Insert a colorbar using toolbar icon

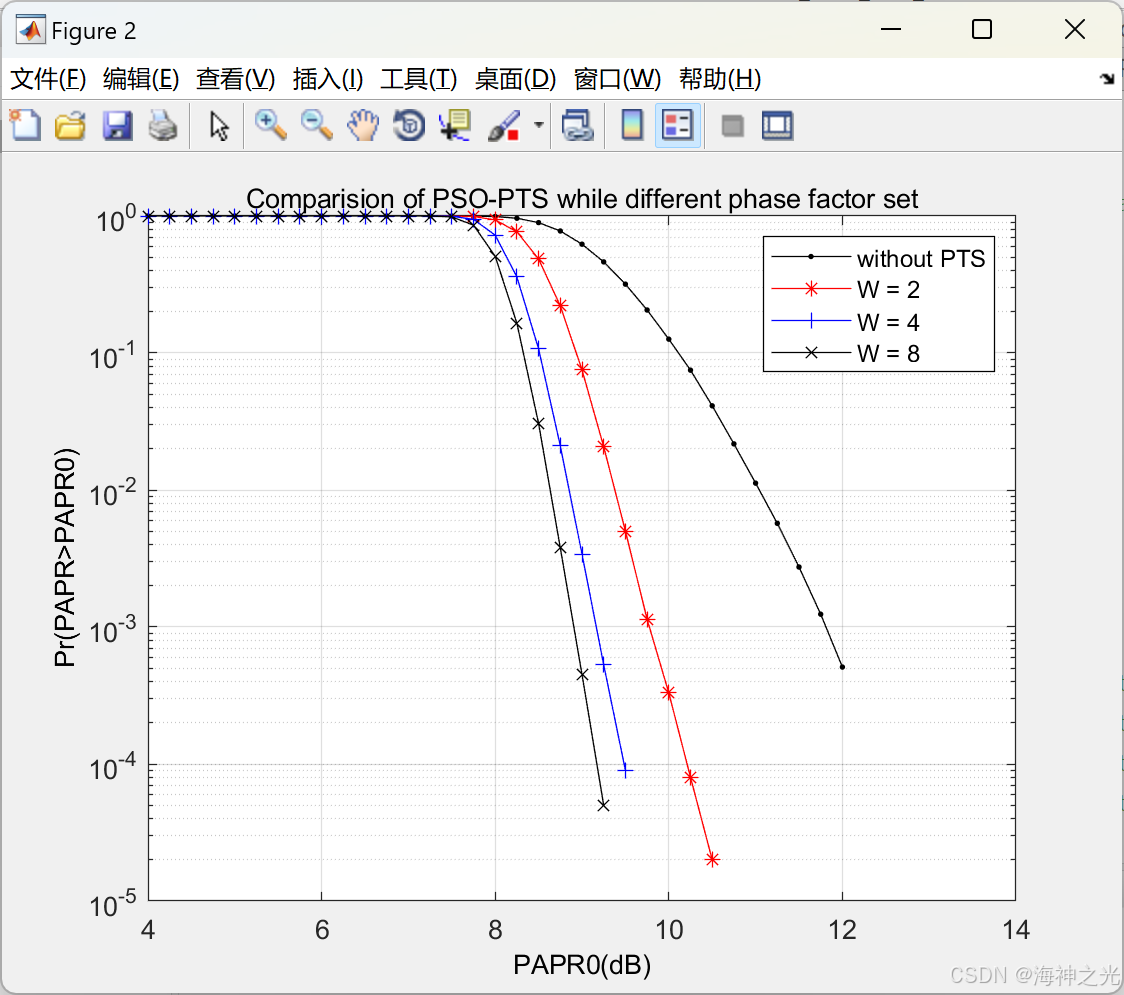(x=632, y=125)
